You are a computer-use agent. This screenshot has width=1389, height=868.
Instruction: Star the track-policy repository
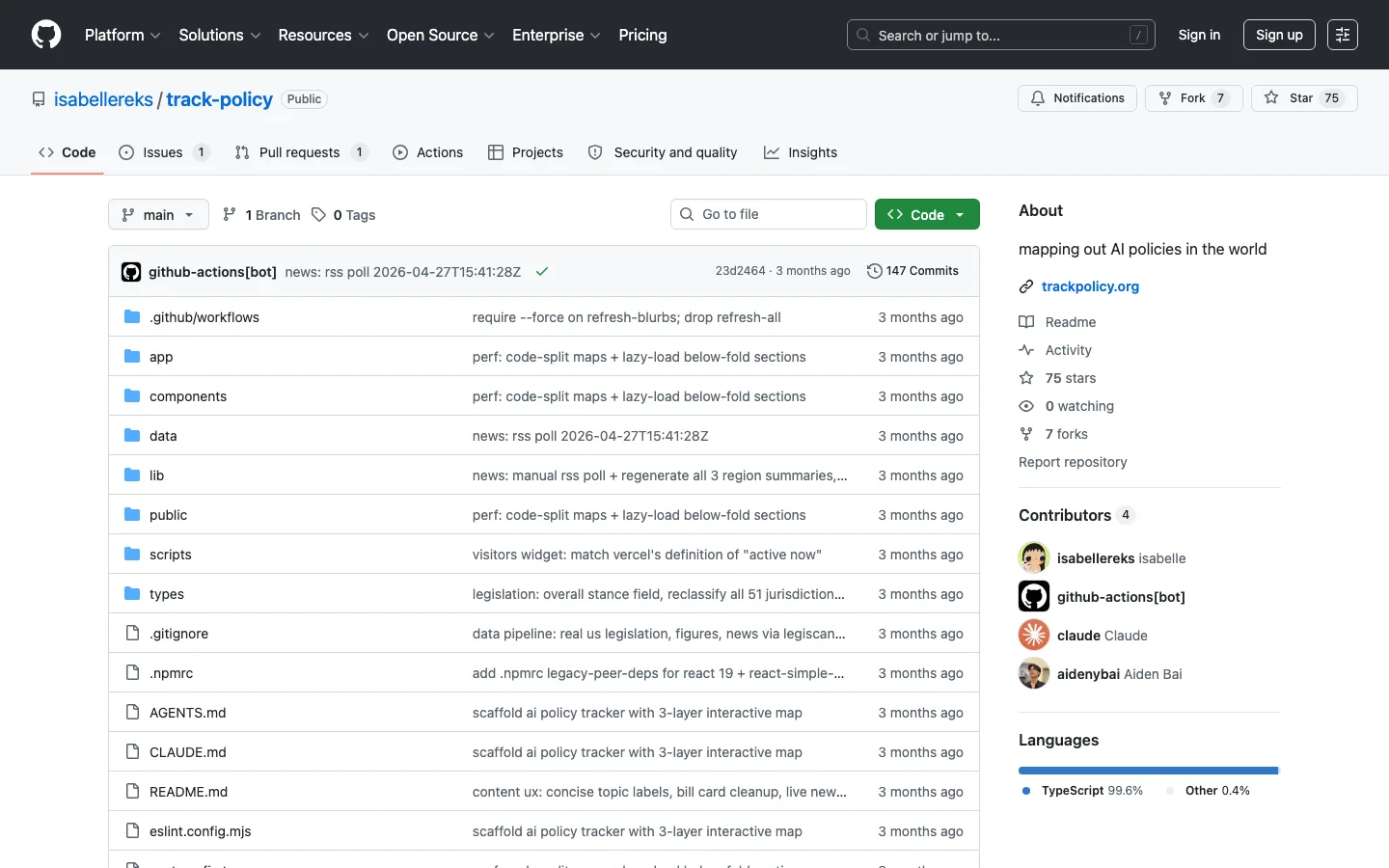(x=1304, y=98)
